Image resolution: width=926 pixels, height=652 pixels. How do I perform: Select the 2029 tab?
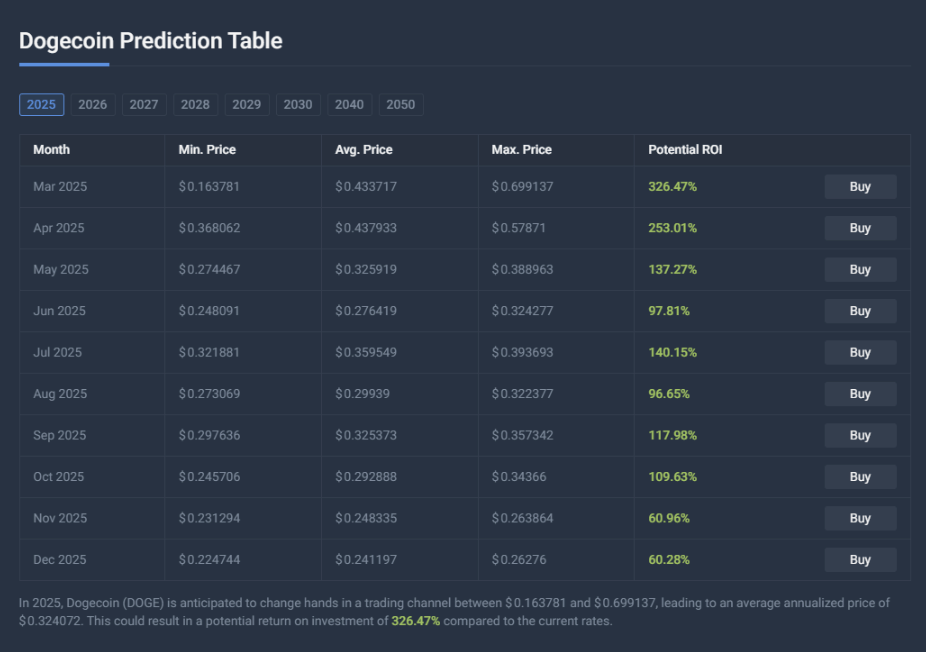(x=246, y=104)
